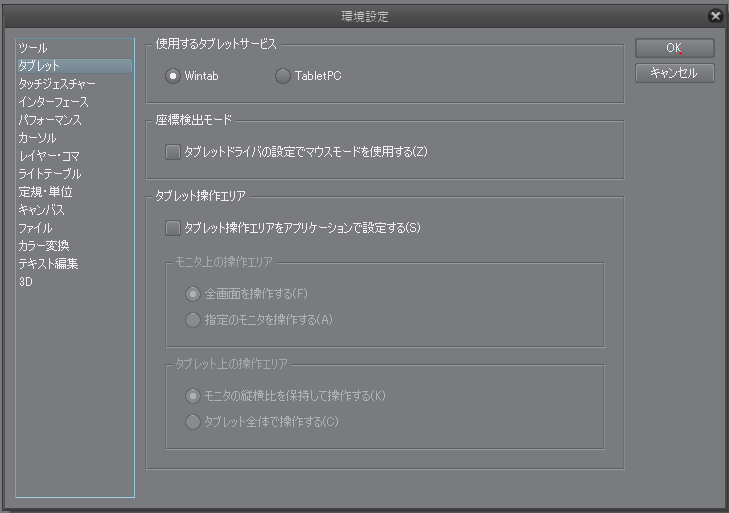Select 全画面を操作する(F) radio button
Viewport: 729px width, 513px height.
click(192, 294)
